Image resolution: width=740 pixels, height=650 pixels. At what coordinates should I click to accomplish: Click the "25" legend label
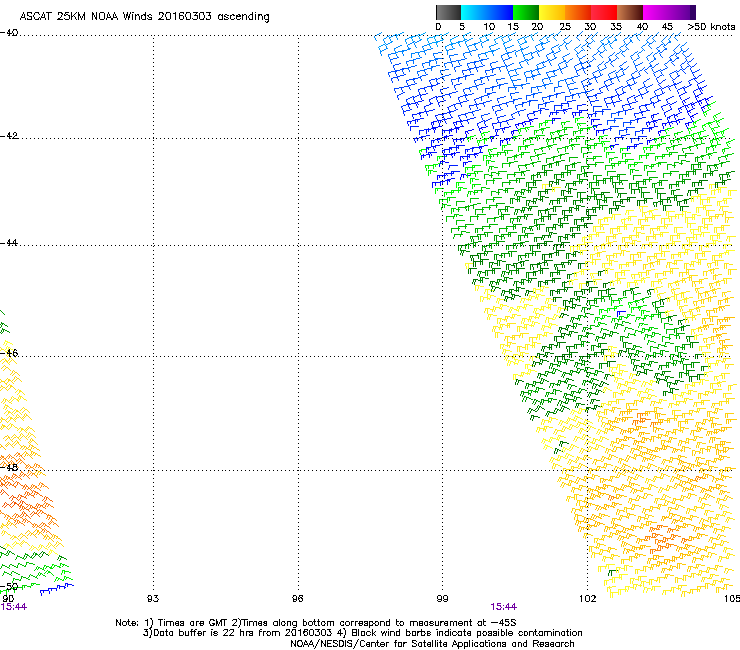(565, 27)
